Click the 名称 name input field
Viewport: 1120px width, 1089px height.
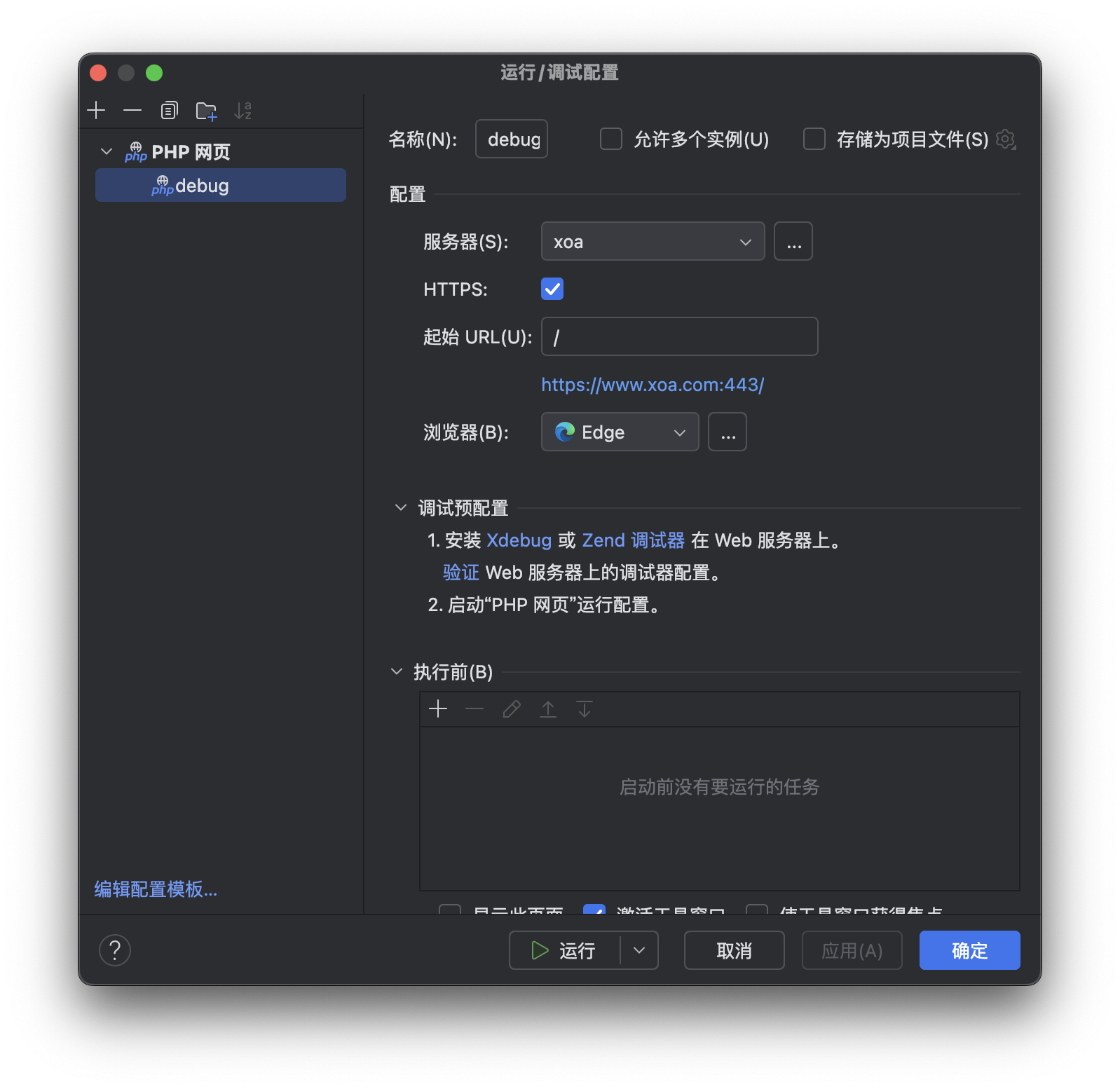(x=512, y=139)
